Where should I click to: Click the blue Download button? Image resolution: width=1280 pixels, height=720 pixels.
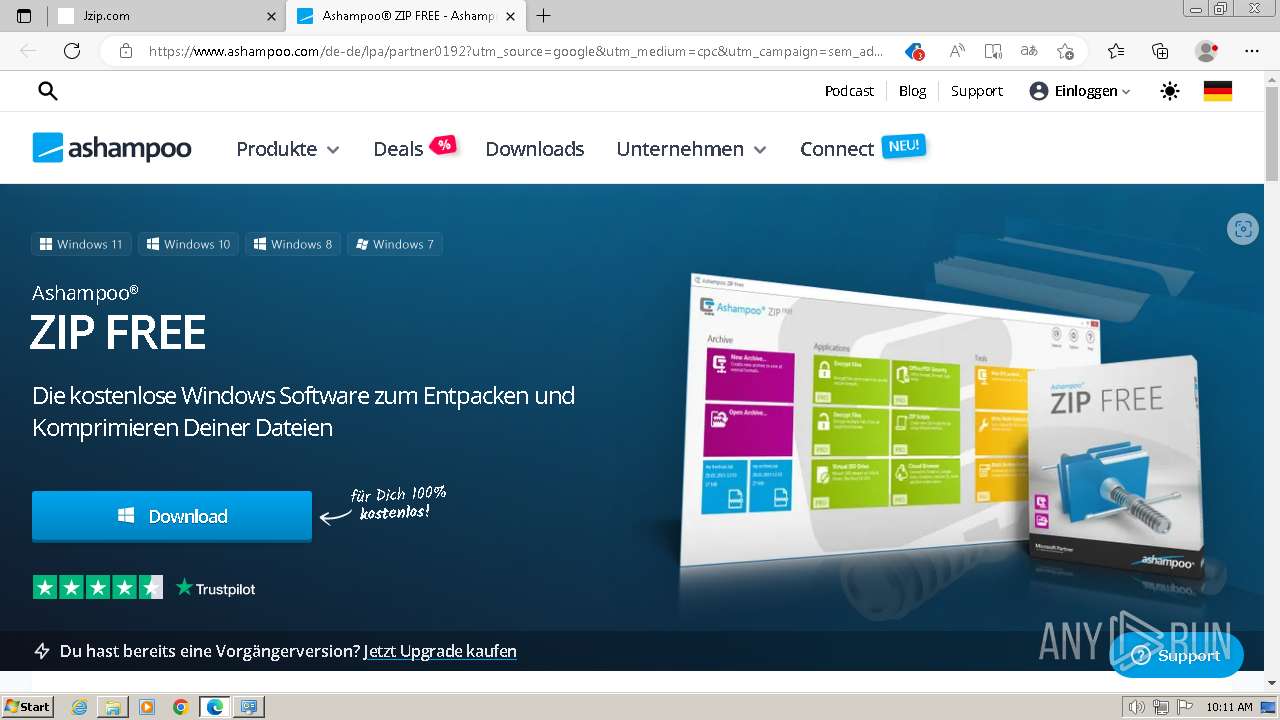[x=172, y=516]
